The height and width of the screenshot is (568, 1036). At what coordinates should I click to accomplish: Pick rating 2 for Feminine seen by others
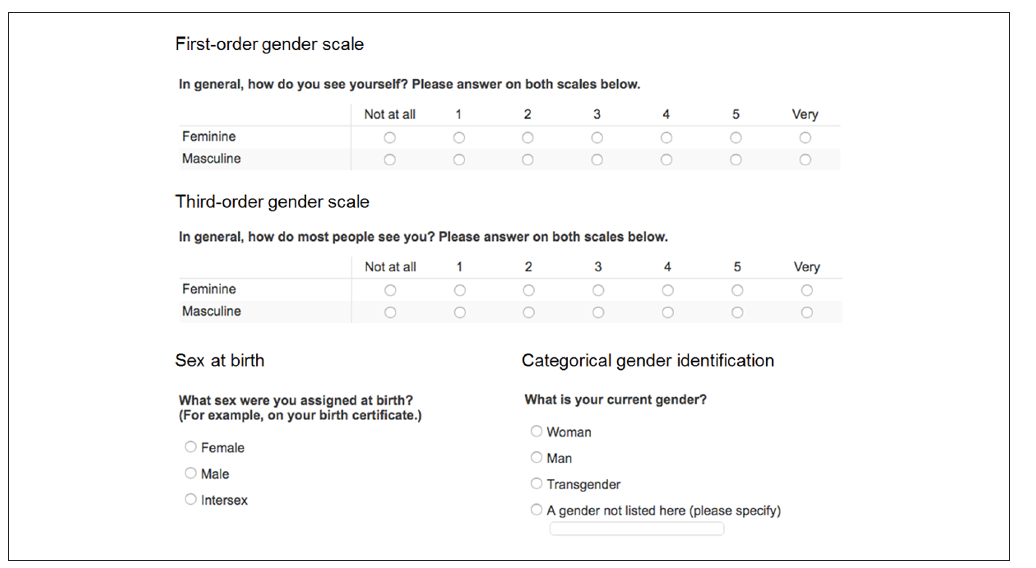528,291
